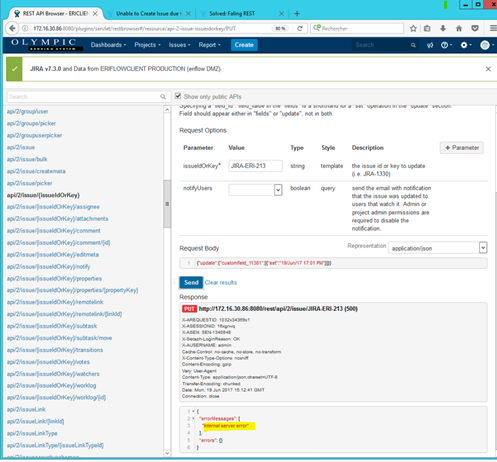The width and height of the screenshot is (497, 462).
Task: Dismiss the JIRA v7.3.0 announcement banner
Action: click(x=488, y=69)
